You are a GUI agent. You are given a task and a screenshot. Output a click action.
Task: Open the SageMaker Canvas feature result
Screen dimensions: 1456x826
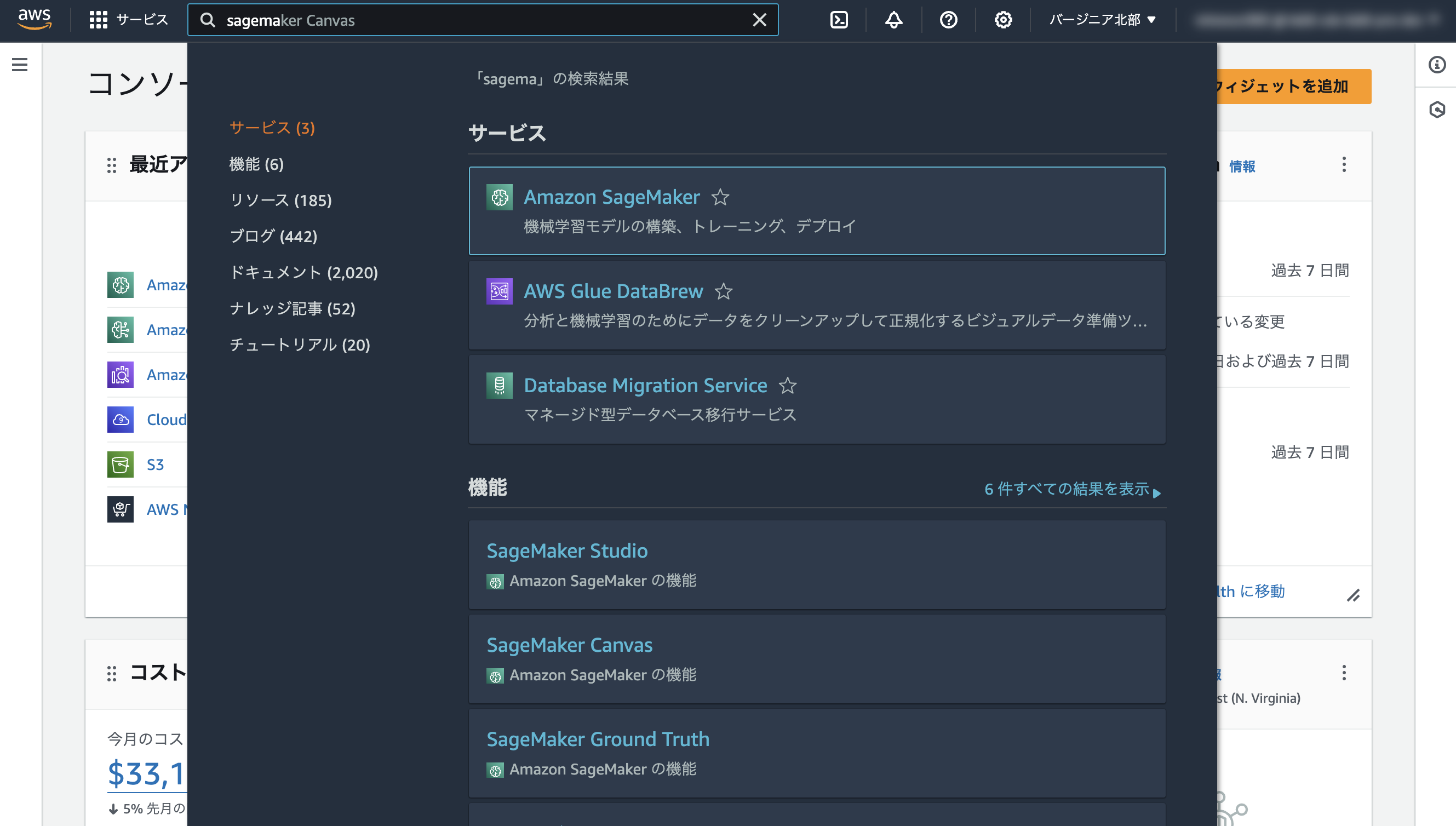point(570,645)
